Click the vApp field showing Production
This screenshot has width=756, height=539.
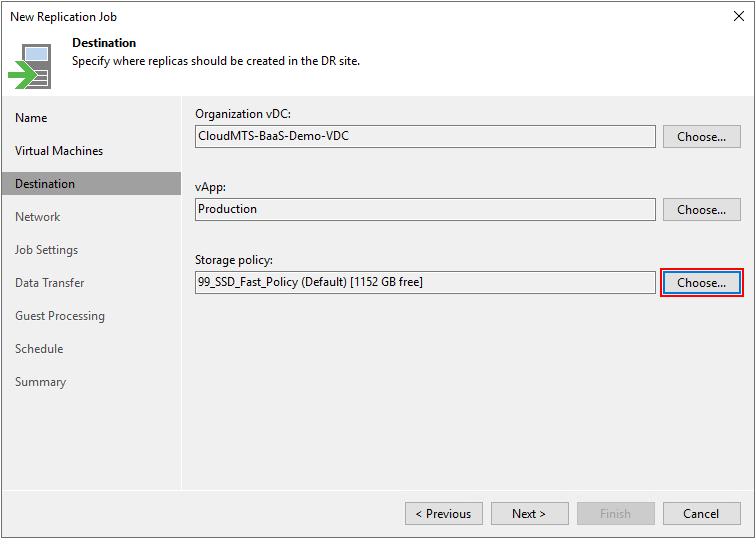point(425,210)
